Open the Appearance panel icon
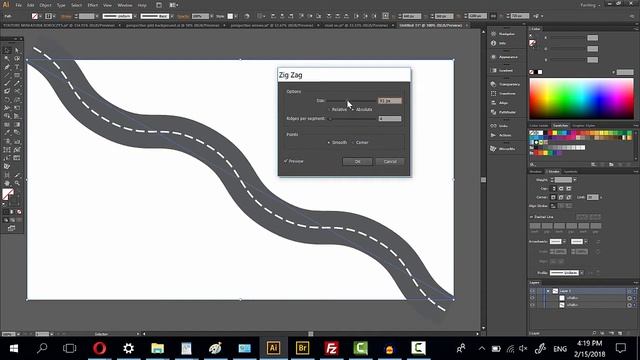This screenshot has width=640, height=360. (x=493, y=57)
